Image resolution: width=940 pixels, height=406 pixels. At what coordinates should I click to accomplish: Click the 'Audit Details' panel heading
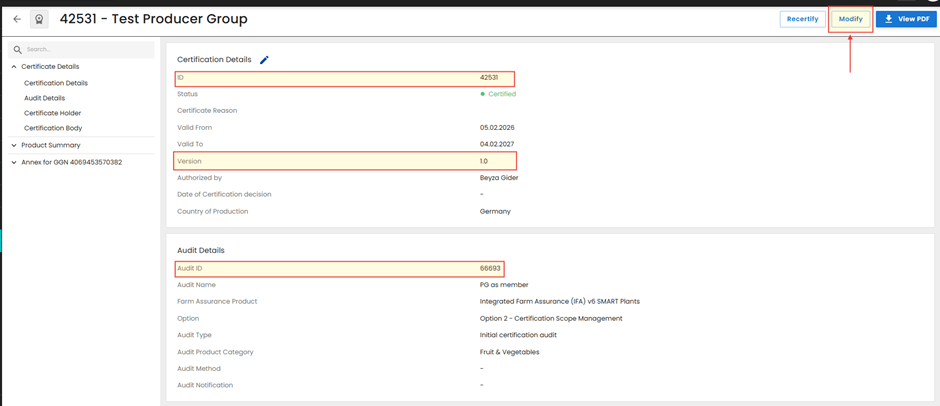point(201,250)
